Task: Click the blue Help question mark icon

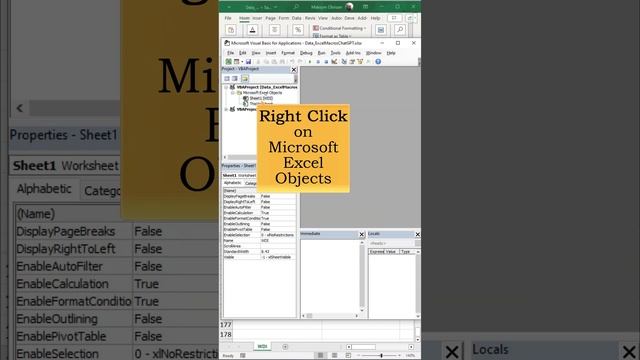Action: (378, 62)
